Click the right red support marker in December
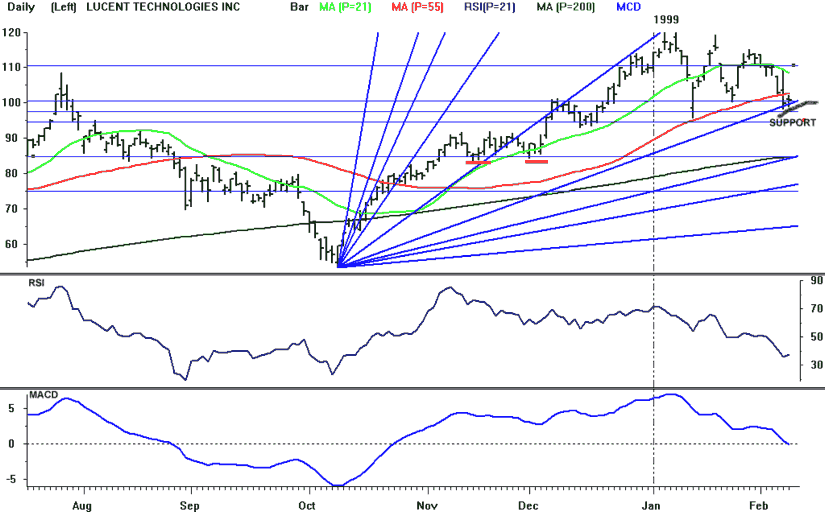Screen dimensions: 825x512 537,162
